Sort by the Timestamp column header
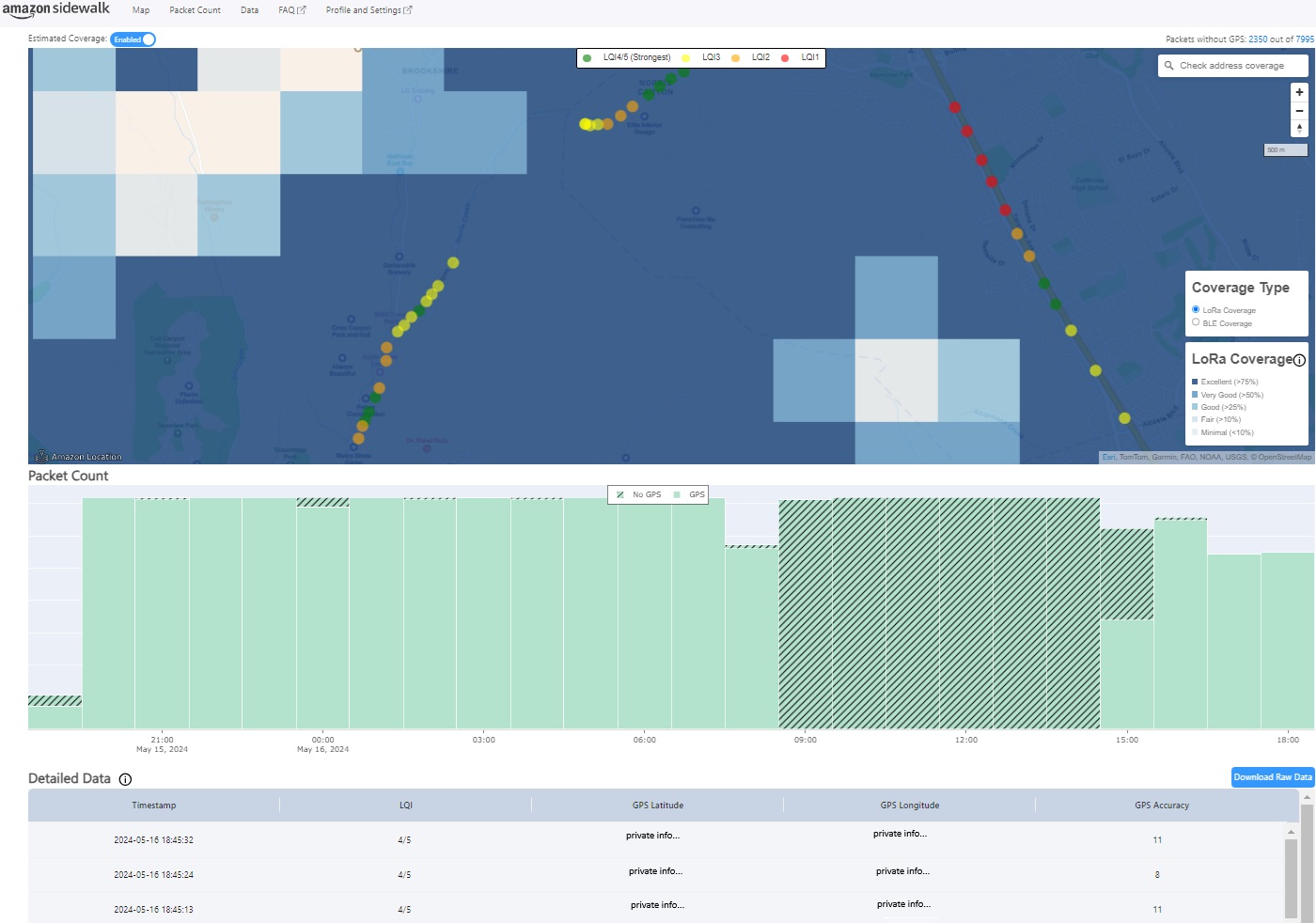This screenshot has height=923, width=1316. [154, 806]
